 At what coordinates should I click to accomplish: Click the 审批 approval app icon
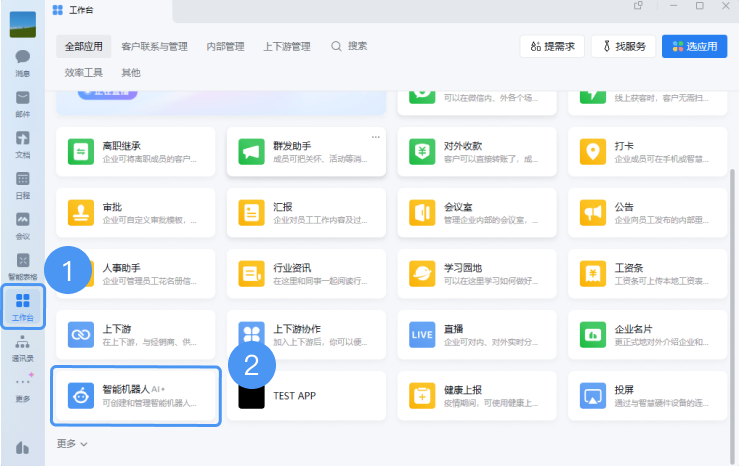80,213
